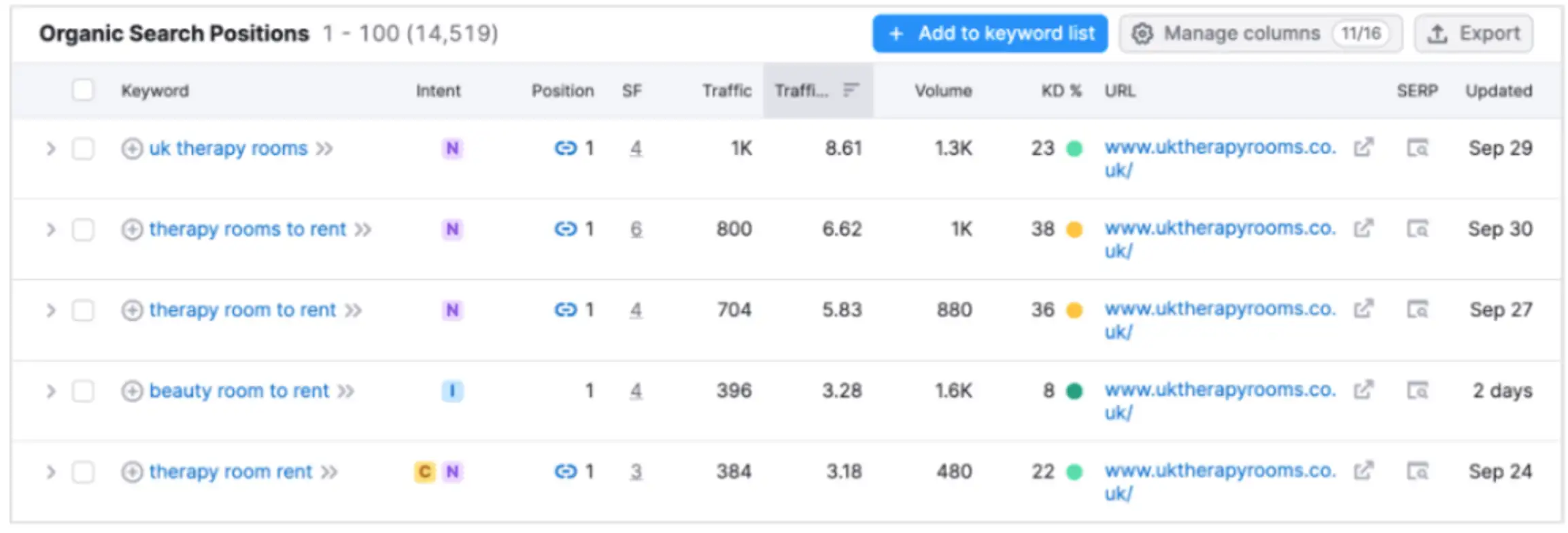Tick the select-all checkbox in table header
The height and width of the screenshot is (533, 1568).
[83, 90]
